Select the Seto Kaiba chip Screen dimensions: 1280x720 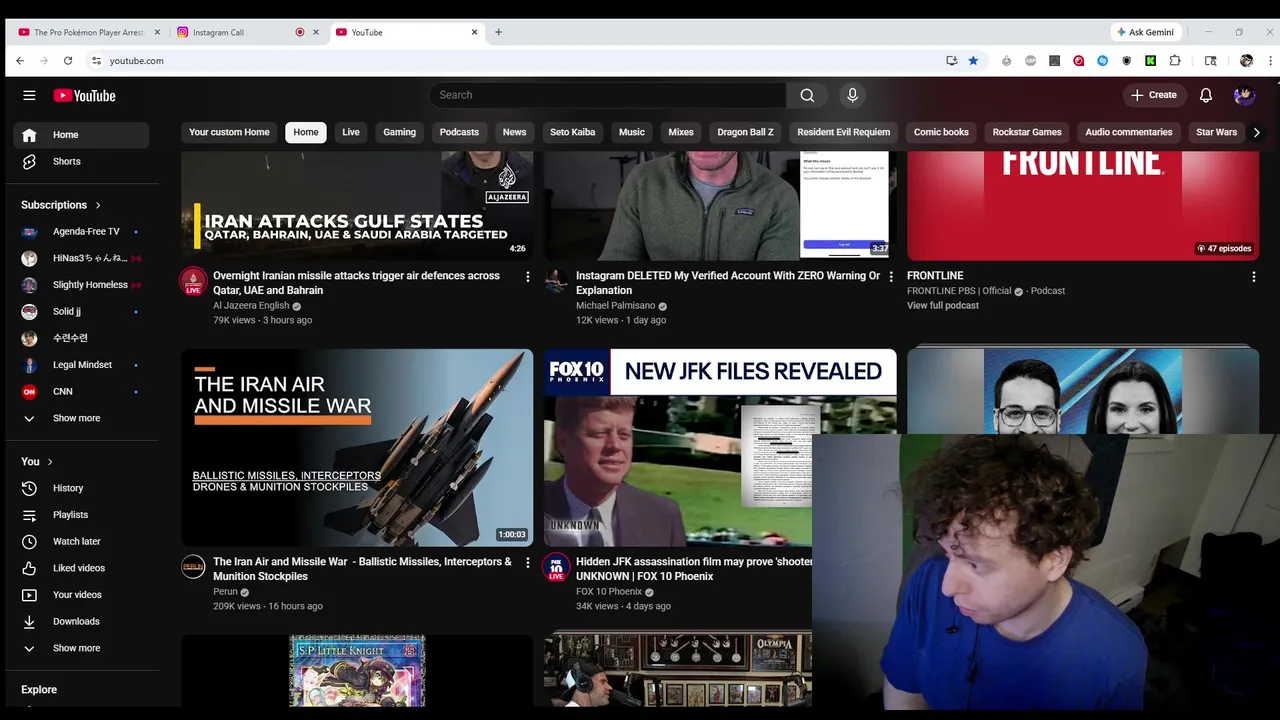[x=572, y=132]
